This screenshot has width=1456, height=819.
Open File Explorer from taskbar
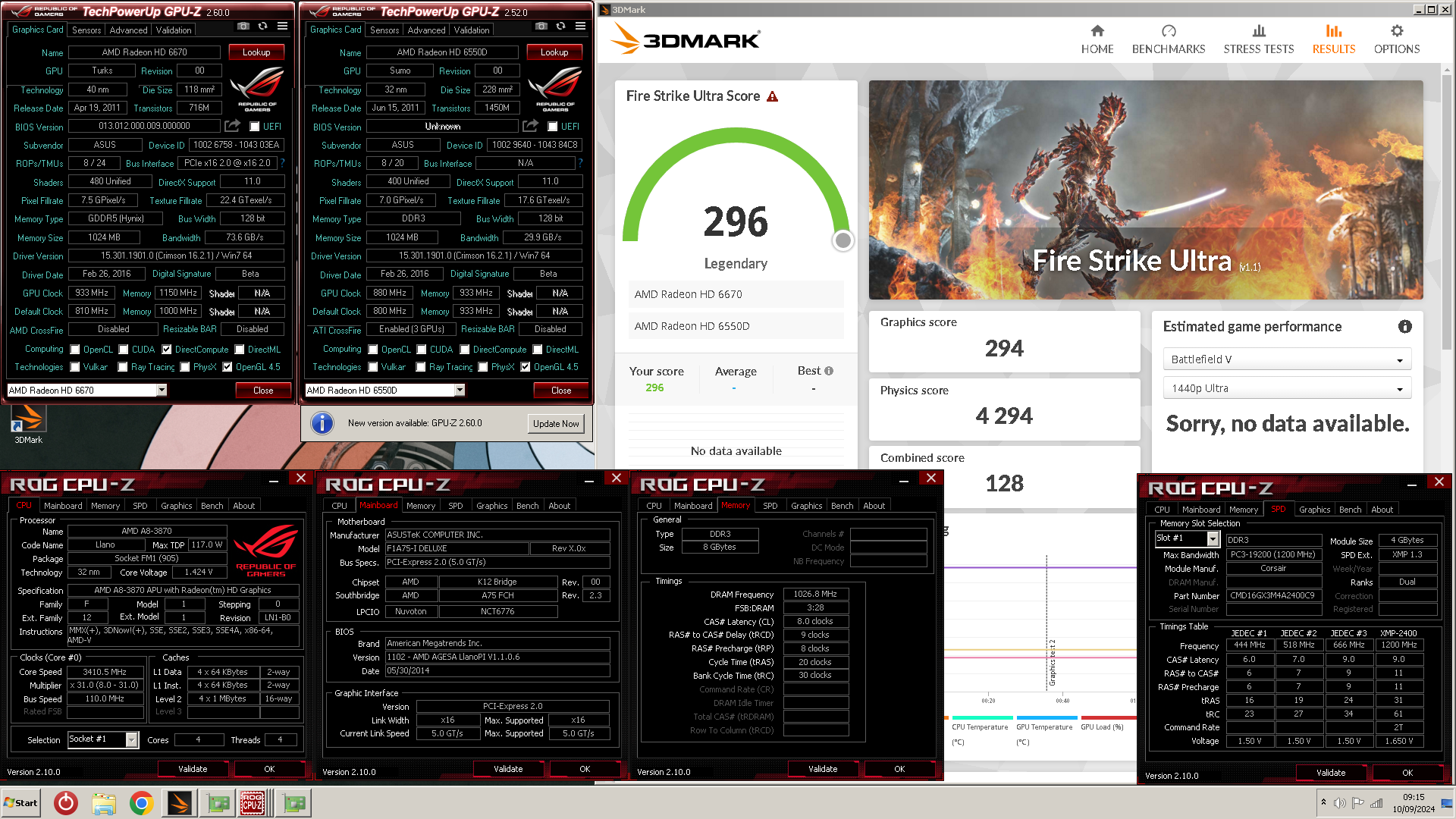[x=104, y=803]
